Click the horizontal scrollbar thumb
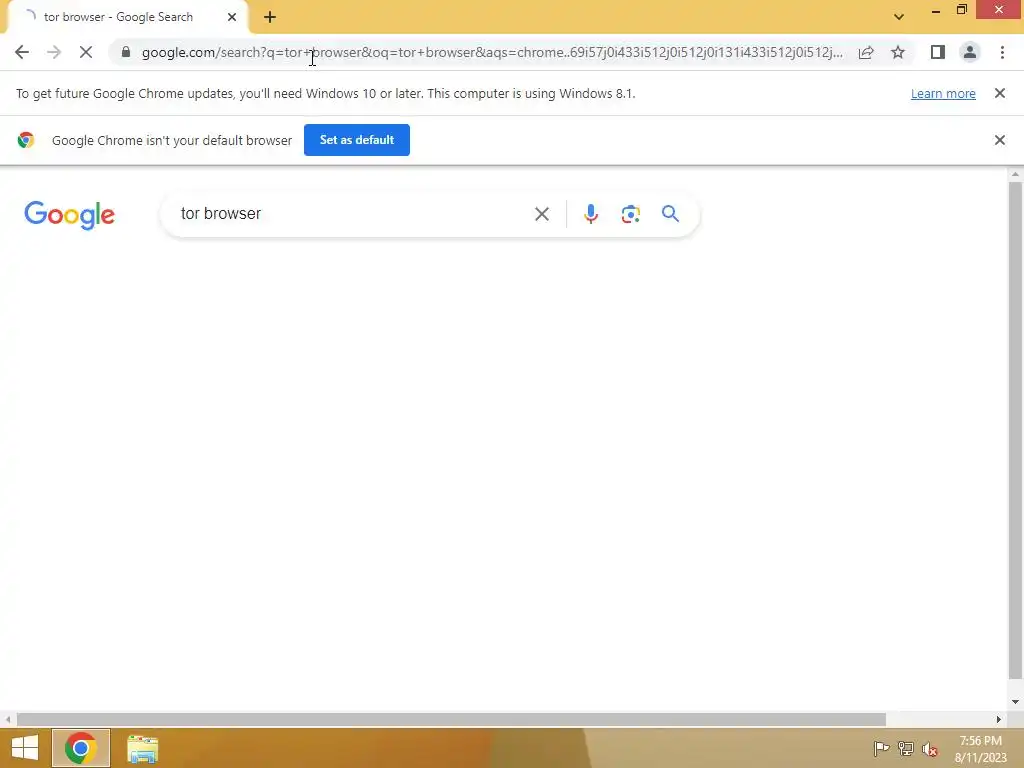The height and width of the screenshot is (768, 1024). pyautogui.click(x=451, y=719)
